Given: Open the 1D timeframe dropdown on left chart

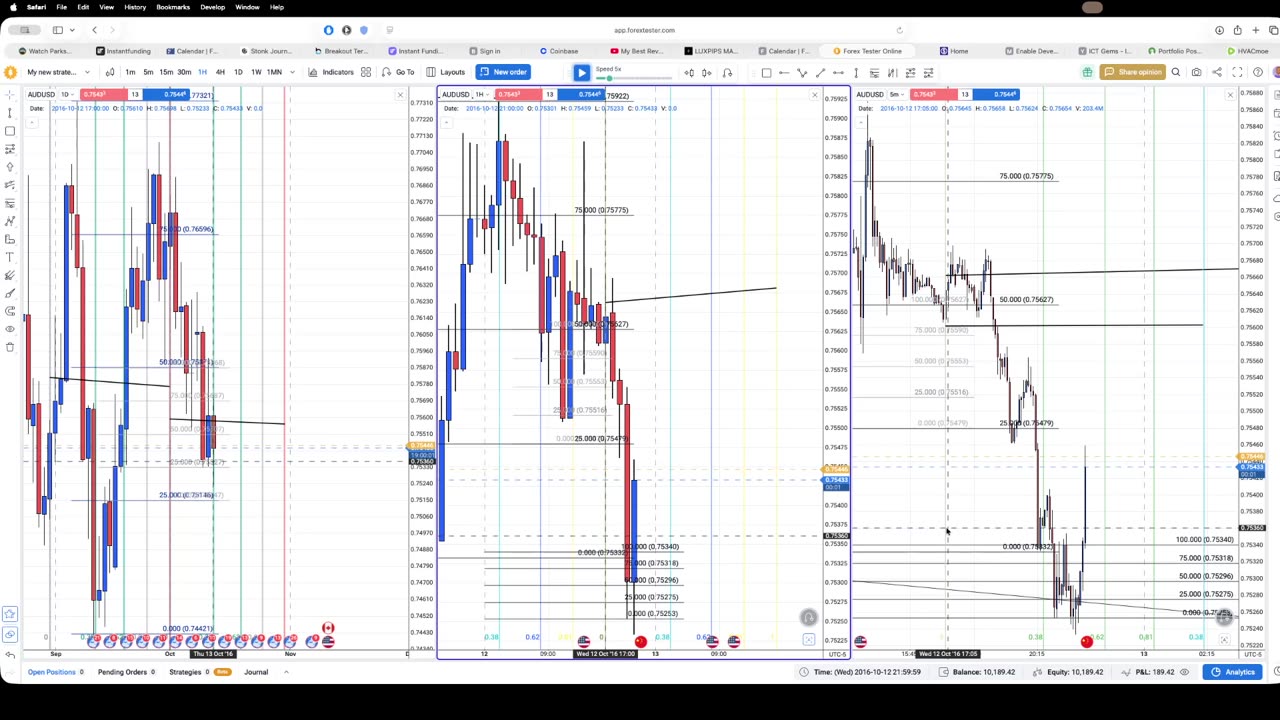Looking at the screenshot, I should click(67, 95).
